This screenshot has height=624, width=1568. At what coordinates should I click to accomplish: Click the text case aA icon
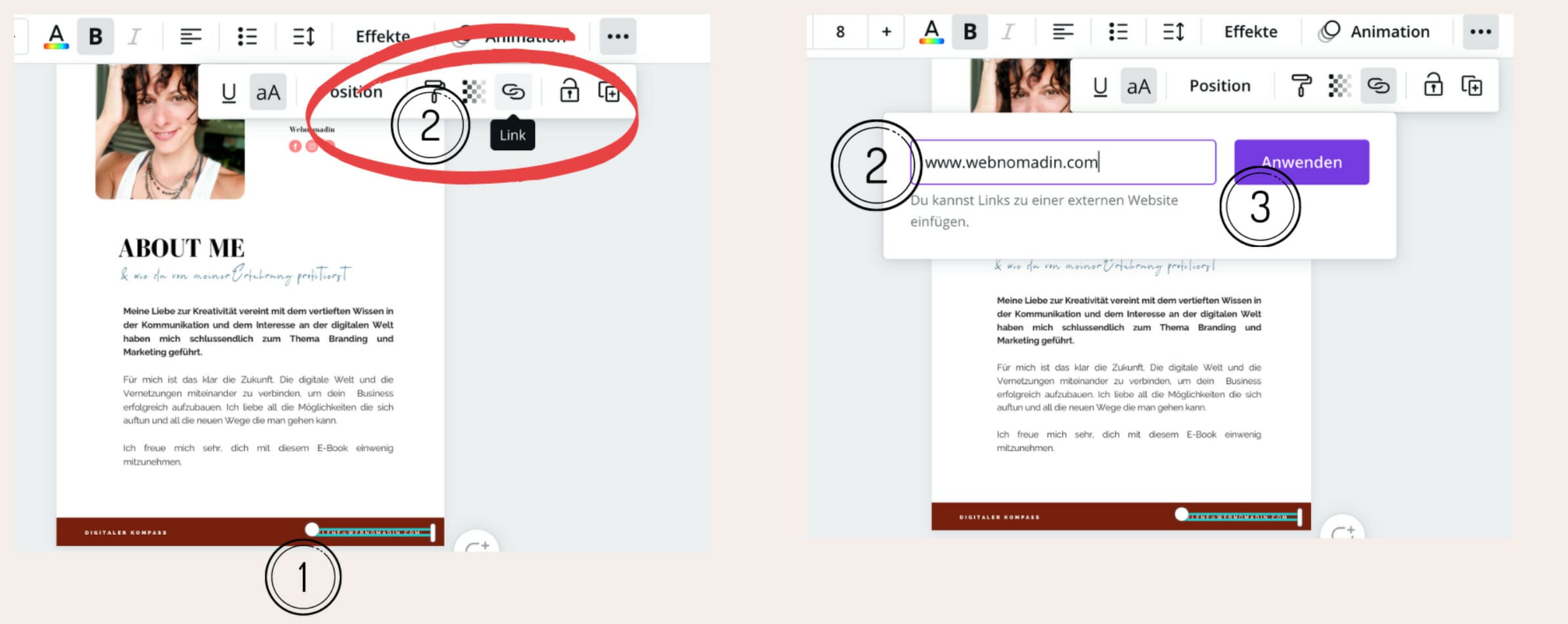1137,85
